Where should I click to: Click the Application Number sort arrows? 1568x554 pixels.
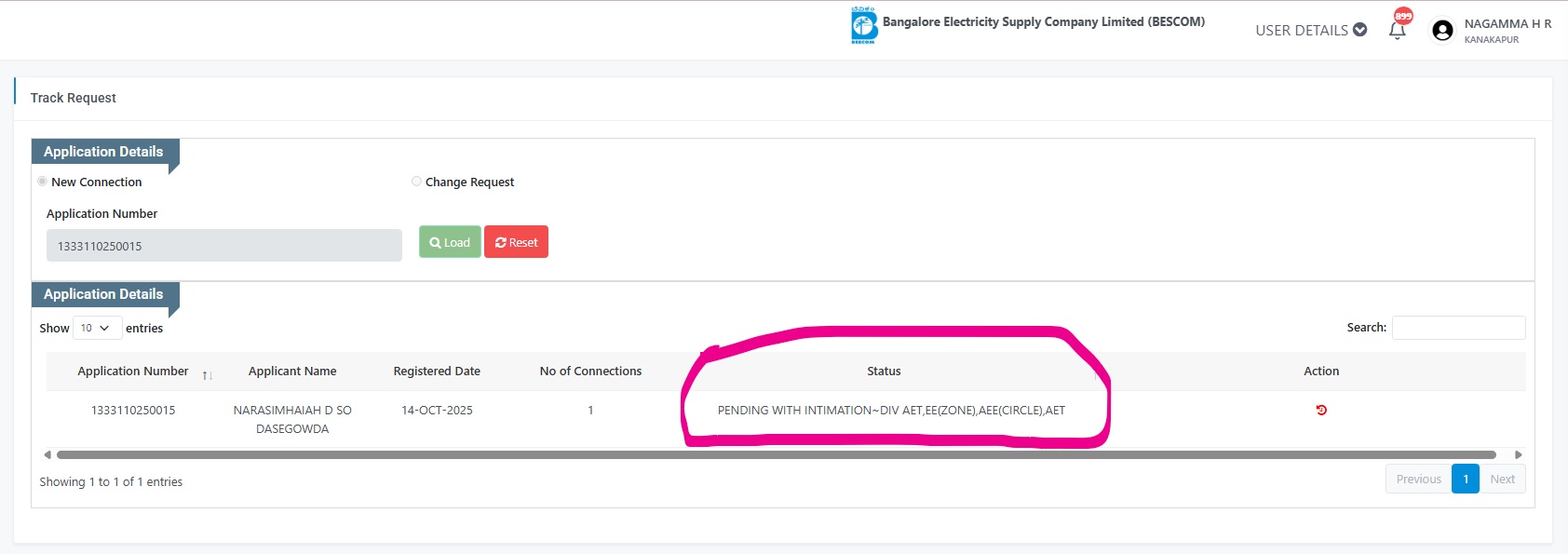coord(207,374)
